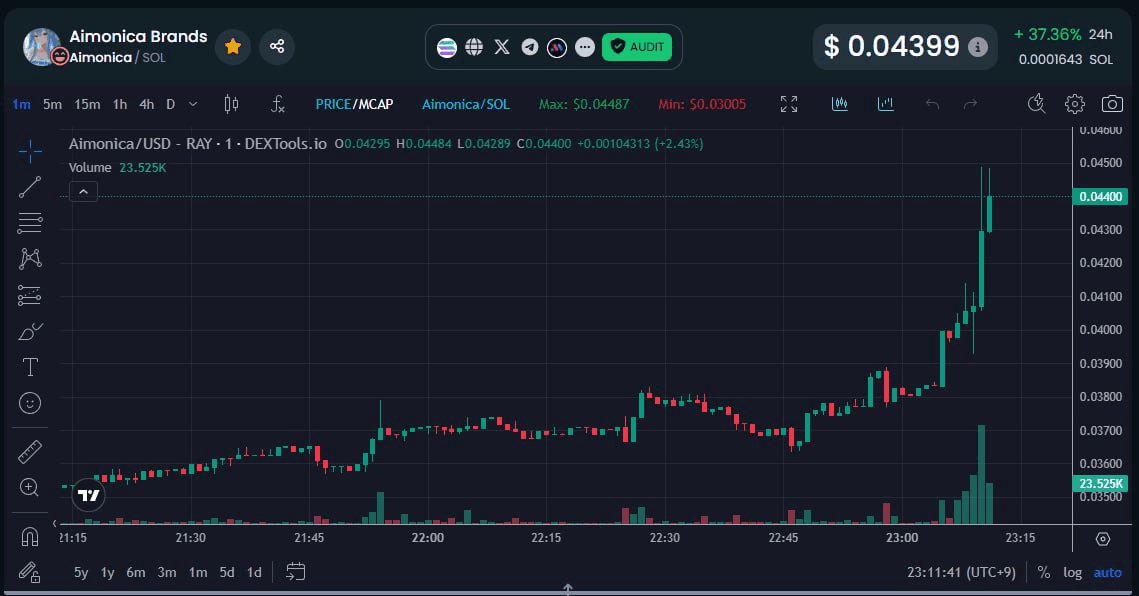Screen dimensions: 1139x596
Task: Switch to the 5m timeframe
Action: 52,104
